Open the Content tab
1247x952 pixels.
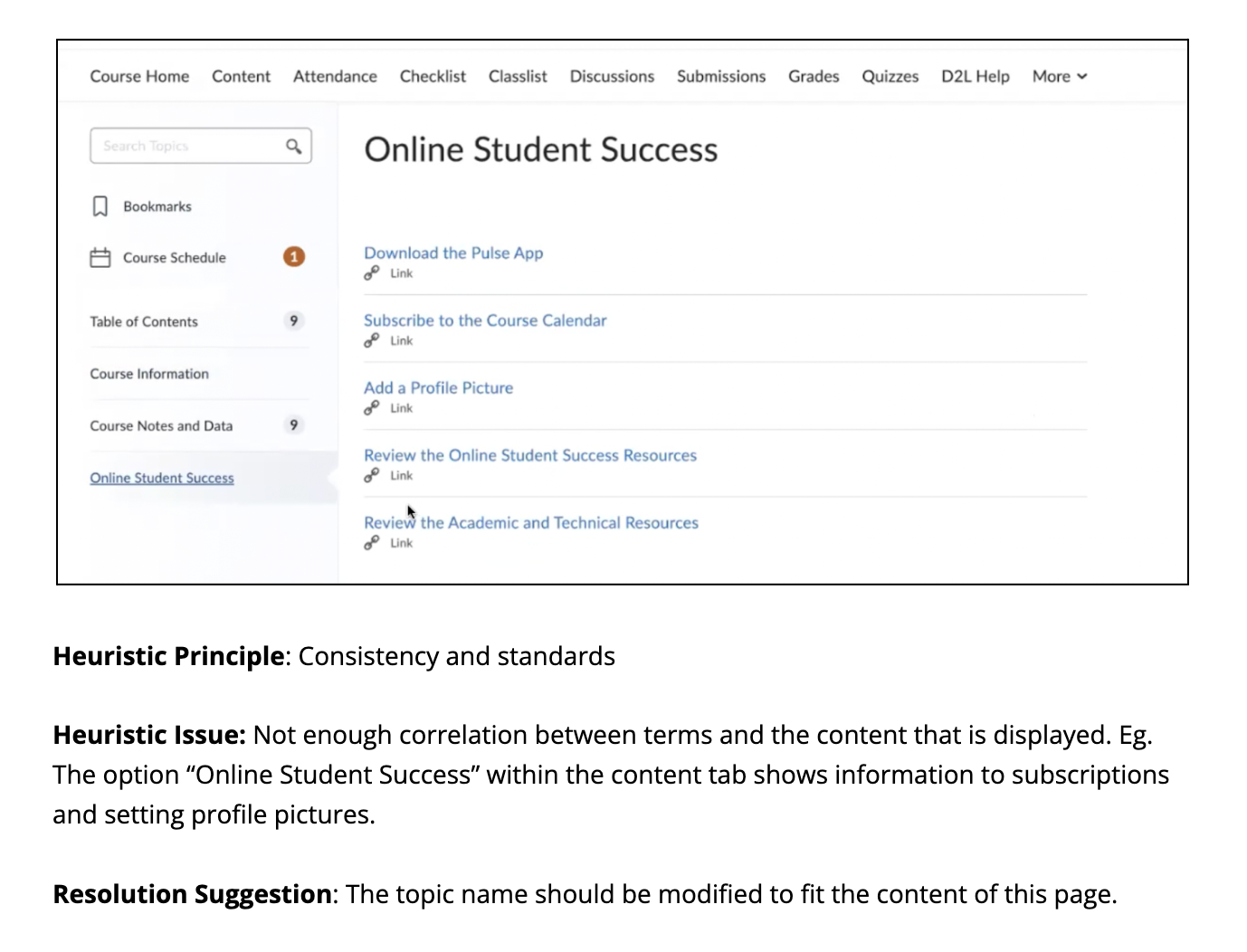[241, 77]
